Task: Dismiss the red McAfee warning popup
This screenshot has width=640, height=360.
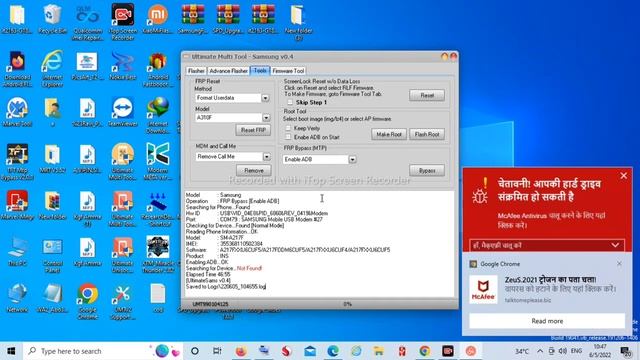Action: coord(624,176)
